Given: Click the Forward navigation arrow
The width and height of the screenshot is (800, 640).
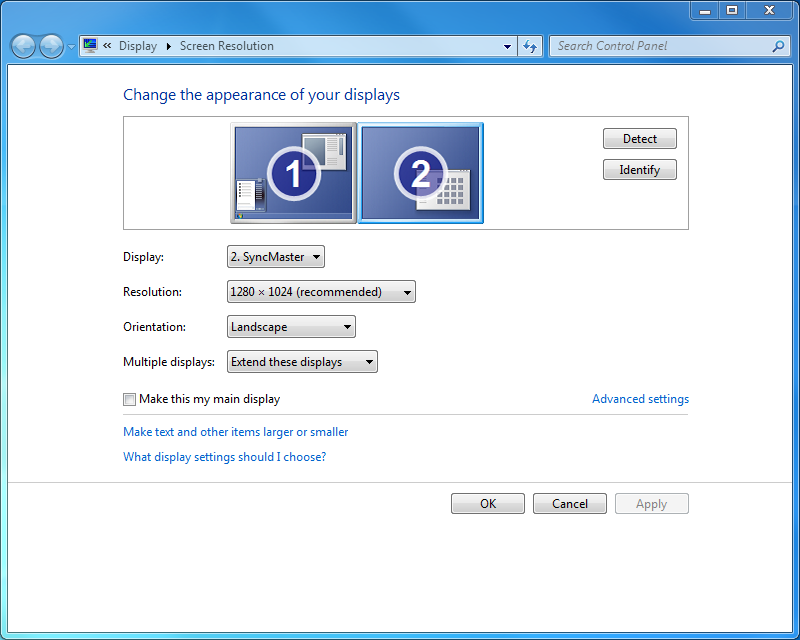Looking at the screenshot, I should (x=50, y=46).
